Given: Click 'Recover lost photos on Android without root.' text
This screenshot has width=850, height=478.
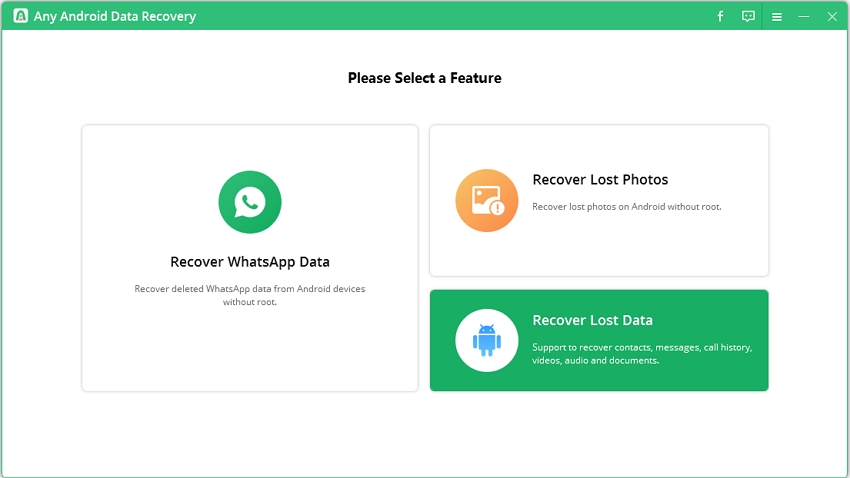Looking at the screenshot, I should tap(627, 206).
